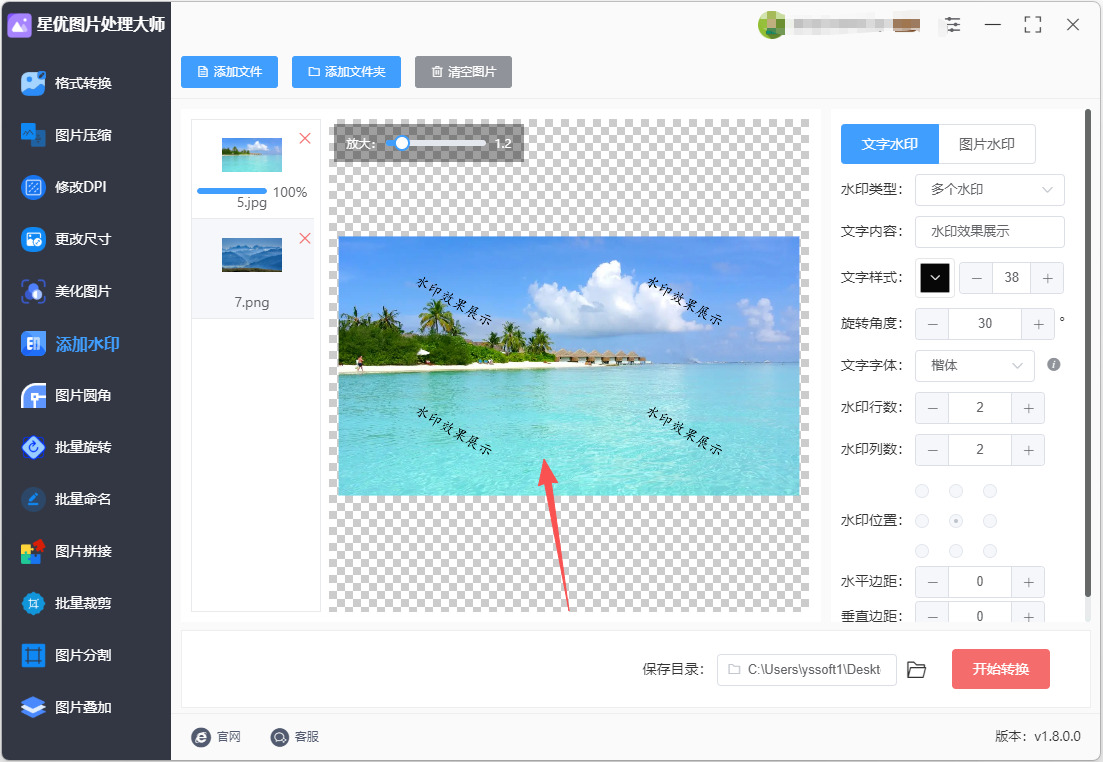Open the 格式转换 format conversion tool
This screenshot has width=1103, height=762.
(x=67, y=83)
